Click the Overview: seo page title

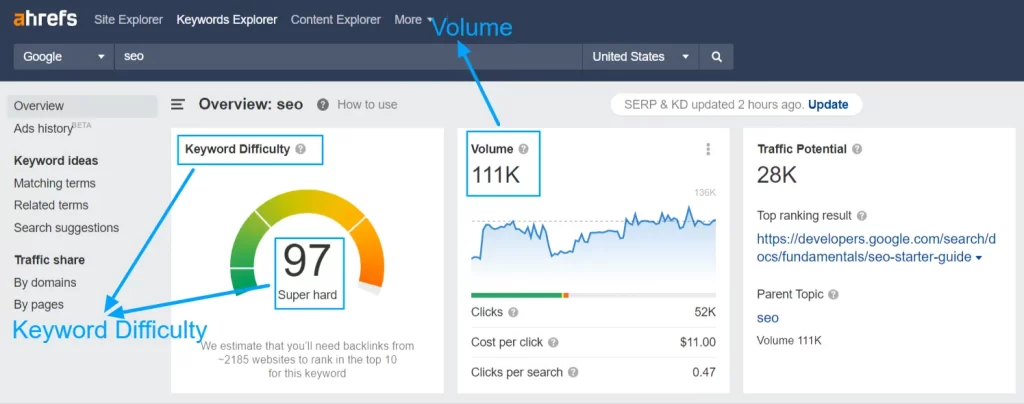pyautogui.click(x=251, y=104)
